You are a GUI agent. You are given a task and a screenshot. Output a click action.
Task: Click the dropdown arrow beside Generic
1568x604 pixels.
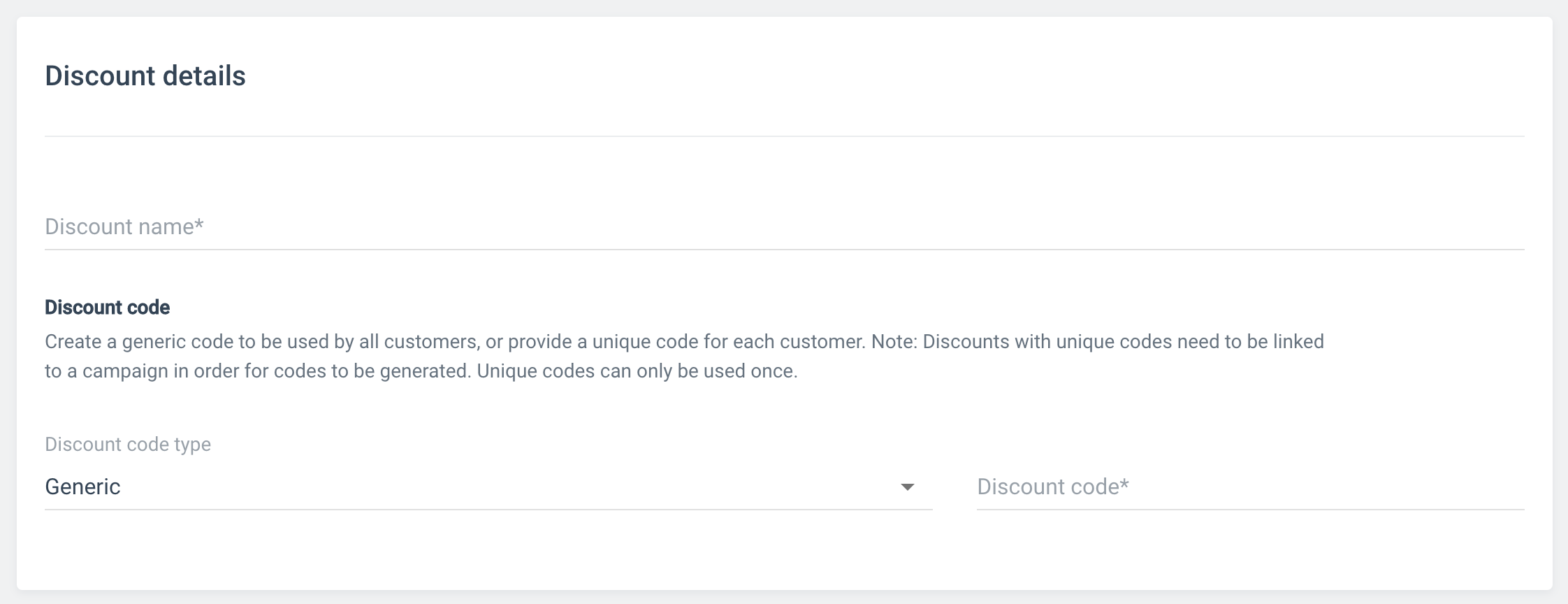pos(907,487)
